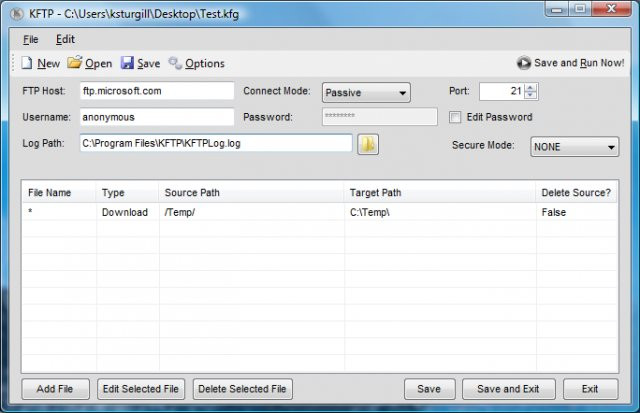Click the Exit button
The image size is (640, 413).
tap(590, 389)
